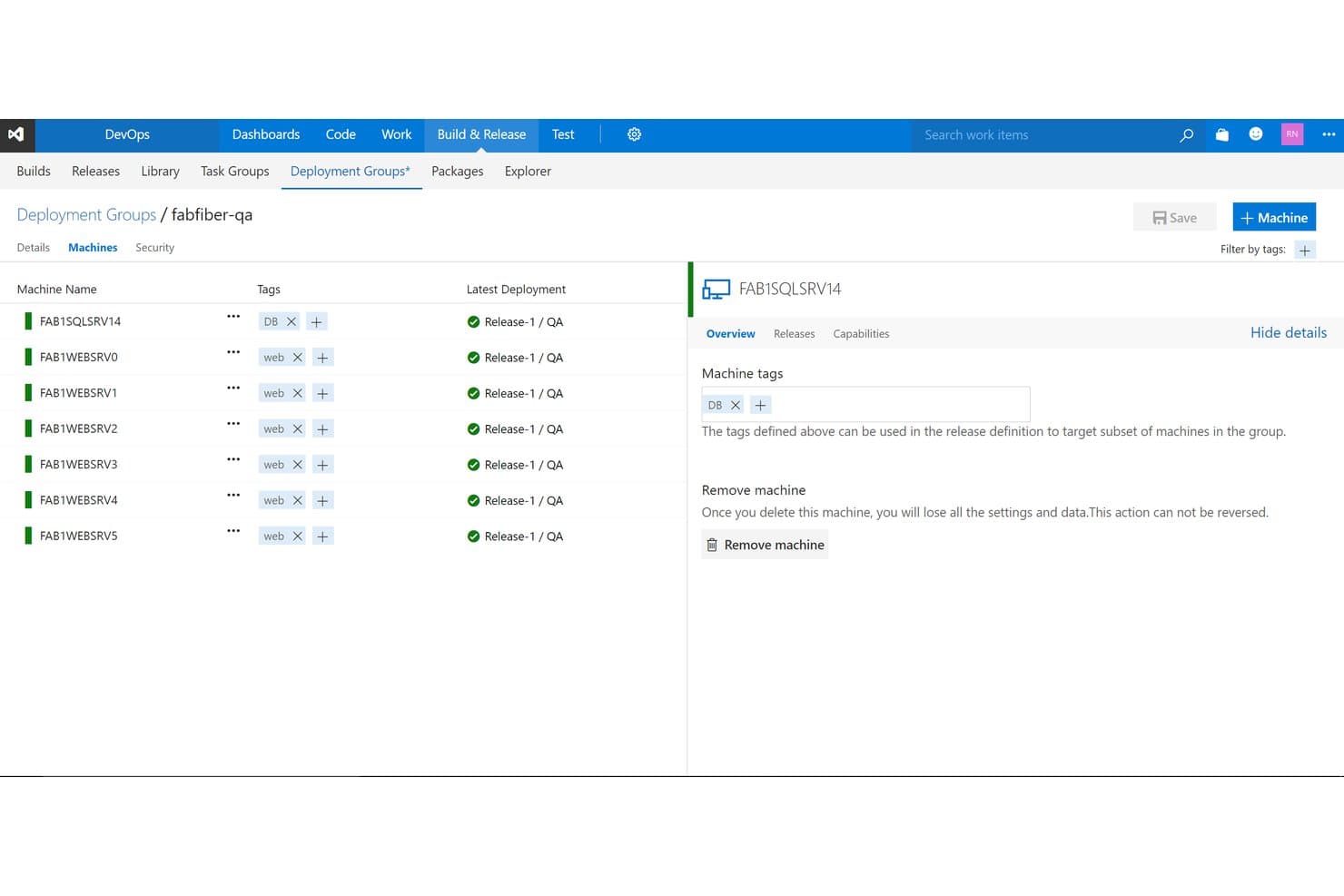Screen dimensions: 1344x896
Task: Click the search magnifier icon
Action: (1186, 135)
